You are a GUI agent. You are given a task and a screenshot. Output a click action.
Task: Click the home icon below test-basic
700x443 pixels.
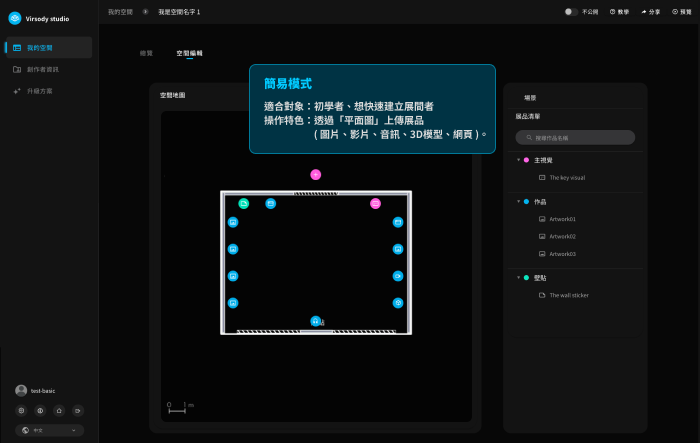59,410
